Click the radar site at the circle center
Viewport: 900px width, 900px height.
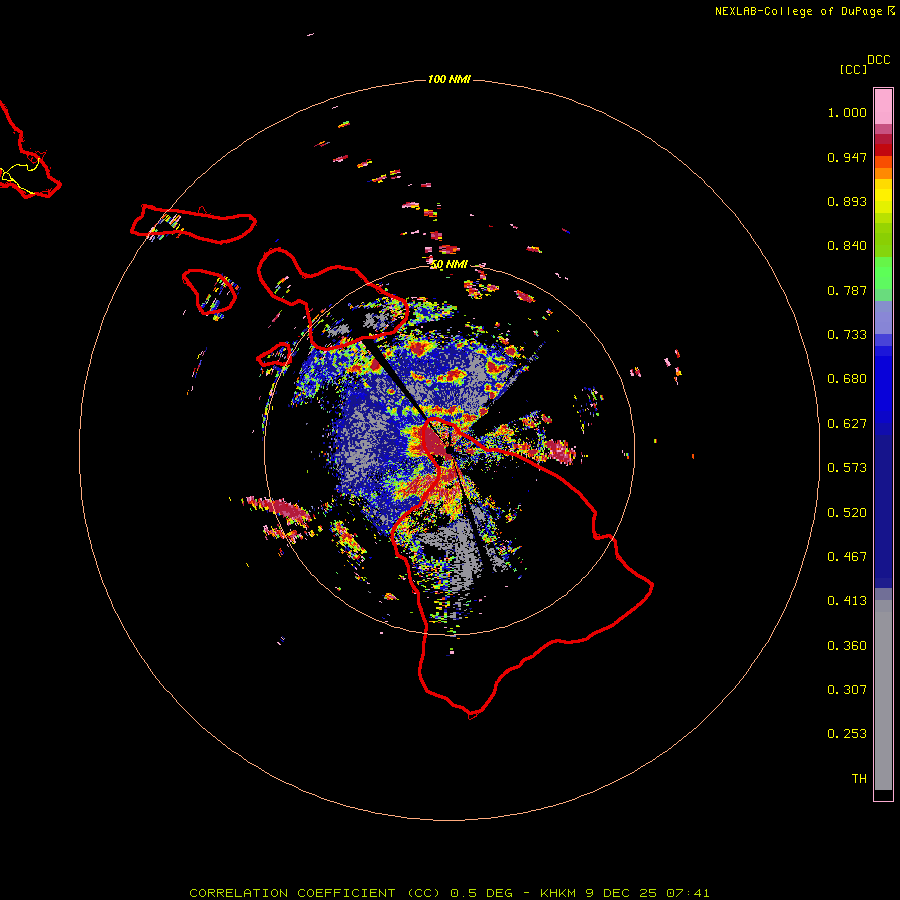(449, 452)
